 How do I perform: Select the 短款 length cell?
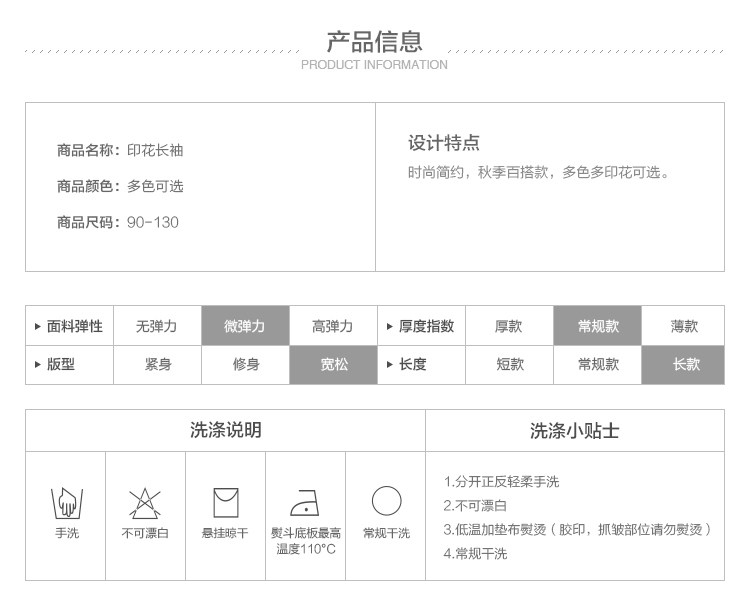[x=509, y=365]
